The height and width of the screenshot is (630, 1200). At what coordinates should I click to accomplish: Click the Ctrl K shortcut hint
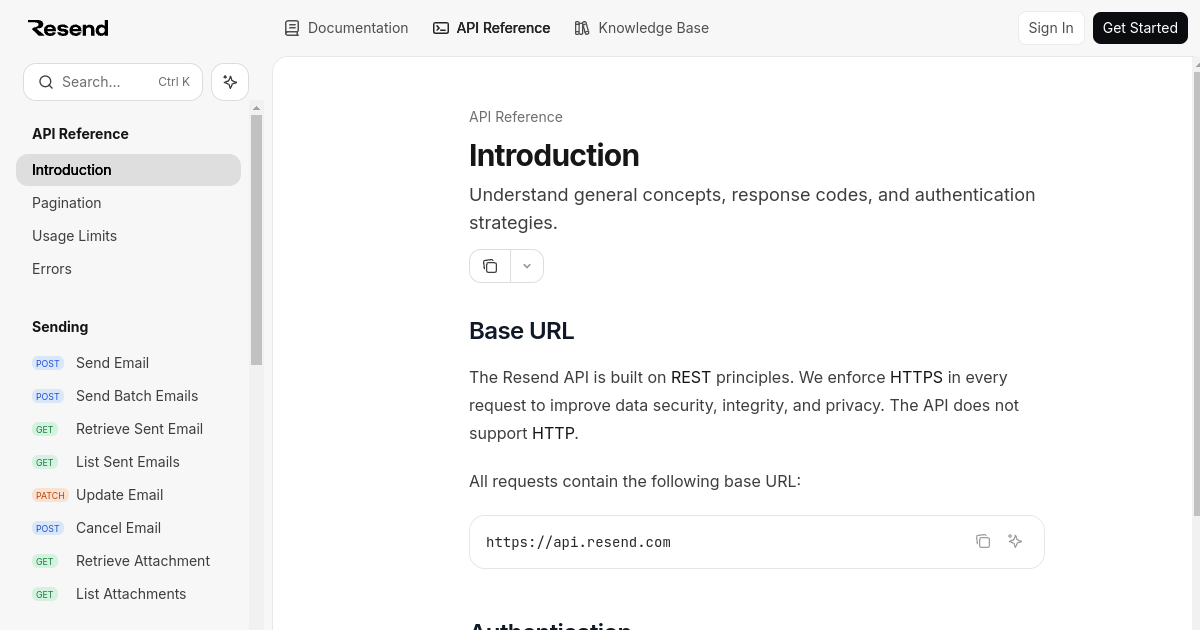(x=174, y=82)
